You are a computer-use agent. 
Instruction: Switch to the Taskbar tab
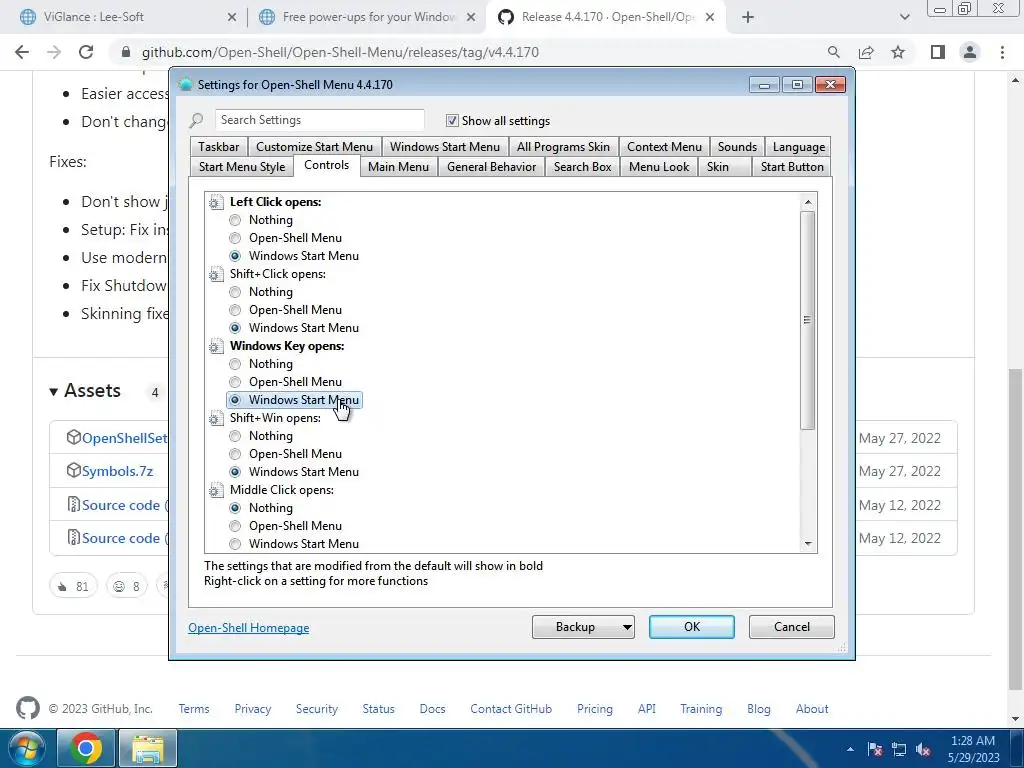coord(218,147)
